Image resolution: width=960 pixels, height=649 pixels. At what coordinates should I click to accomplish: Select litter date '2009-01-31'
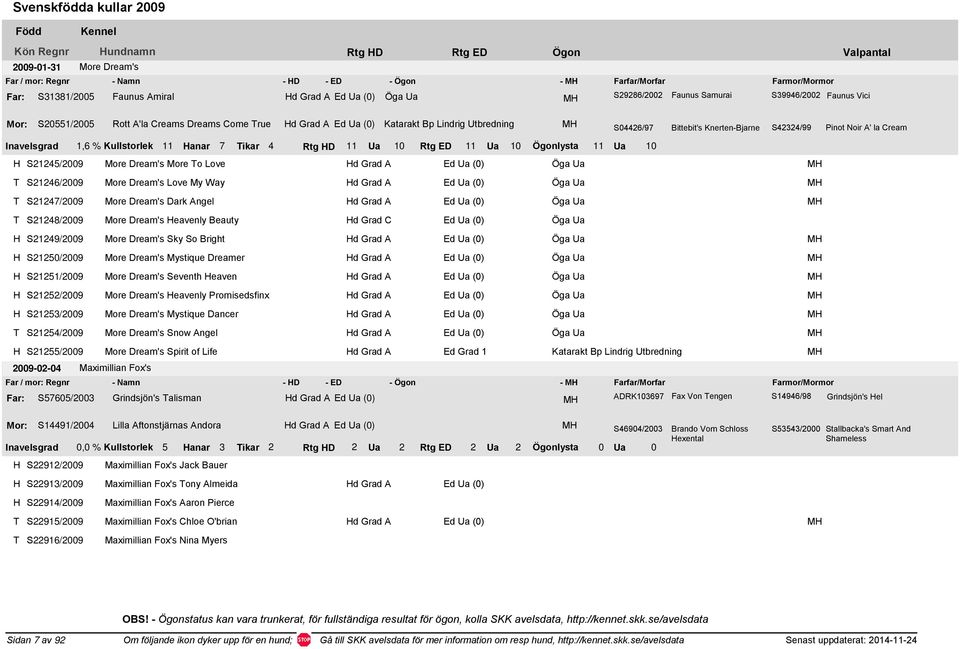coord(37,67)
